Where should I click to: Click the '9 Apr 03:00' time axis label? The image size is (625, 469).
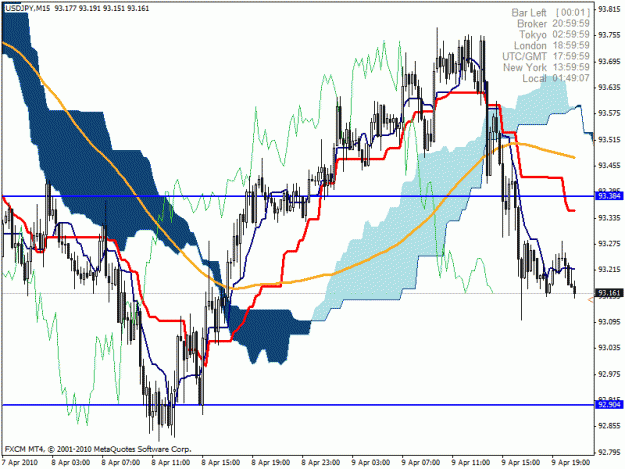pos(371,462)
